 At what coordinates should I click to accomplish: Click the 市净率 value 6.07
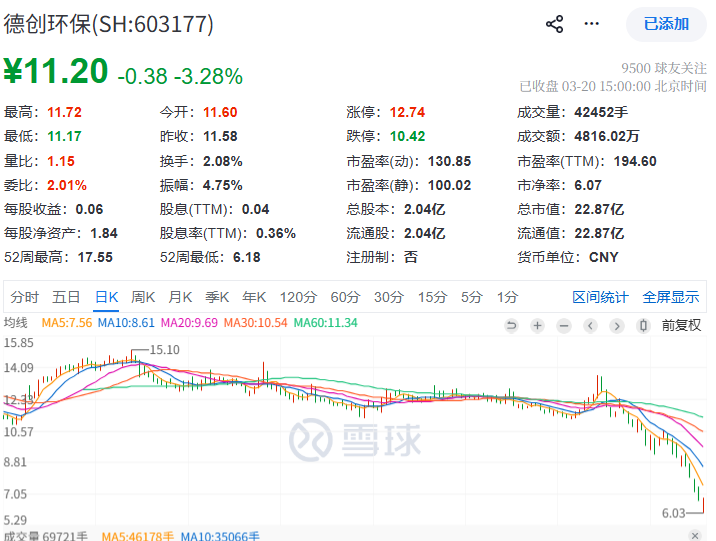pos(588,185)
